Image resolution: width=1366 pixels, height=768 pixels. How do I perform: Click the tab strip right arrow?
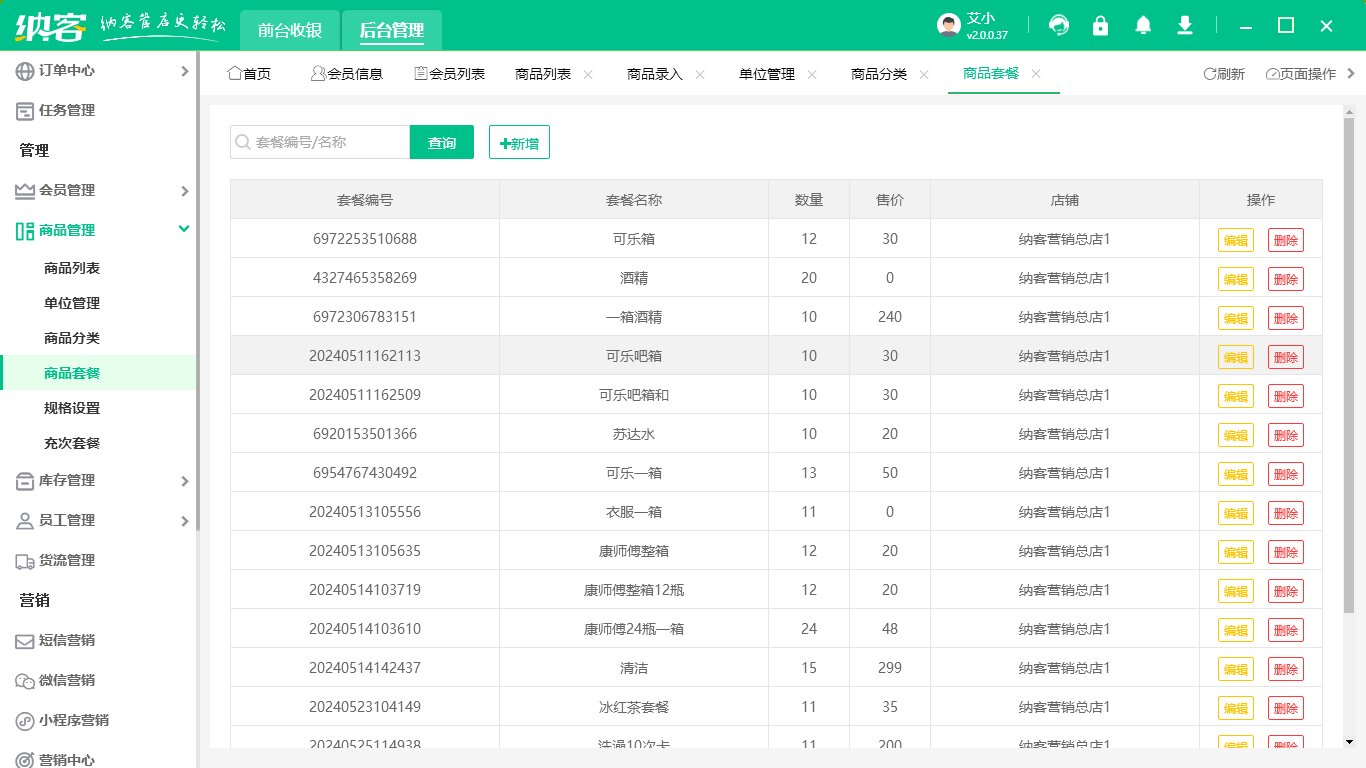[x=1352, y=74]
